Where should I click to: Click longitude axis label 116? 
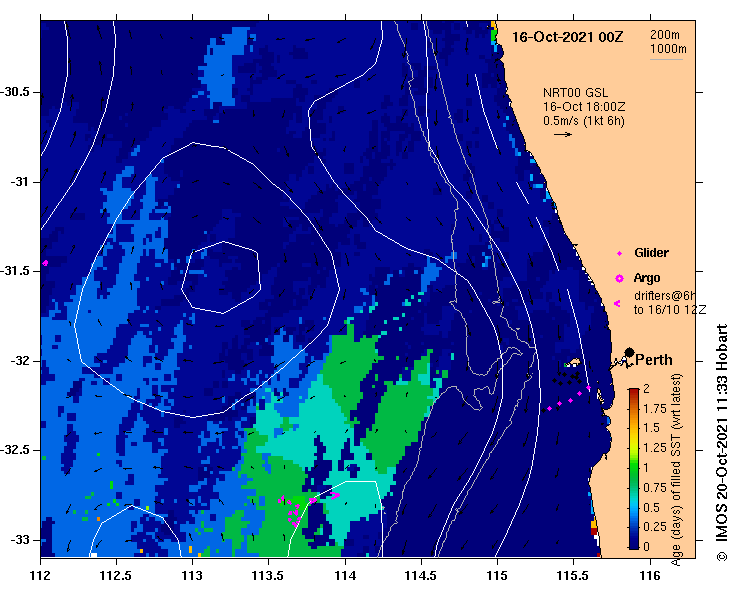[x=650, y=576]
